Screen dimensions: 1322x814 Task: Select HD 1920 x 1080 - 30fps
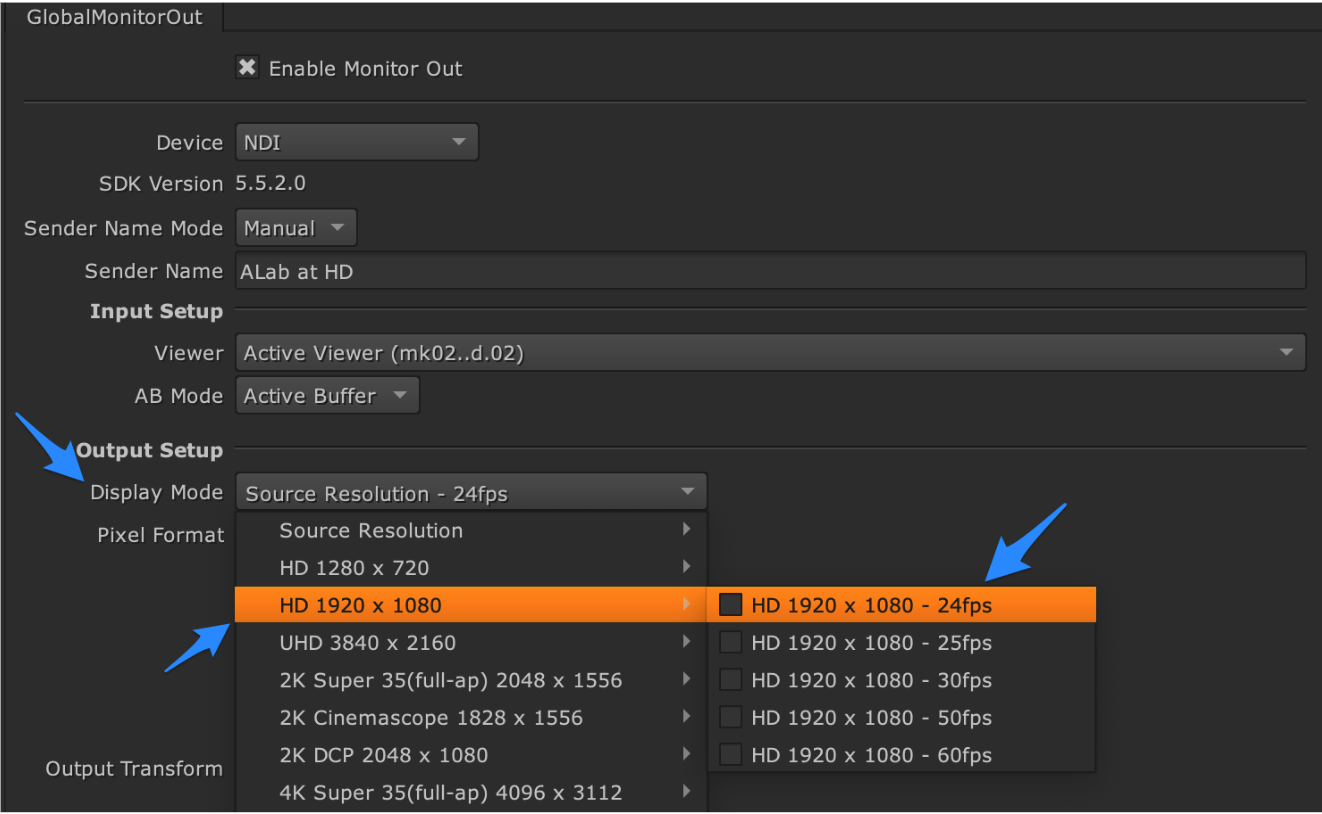click(870, 680)
